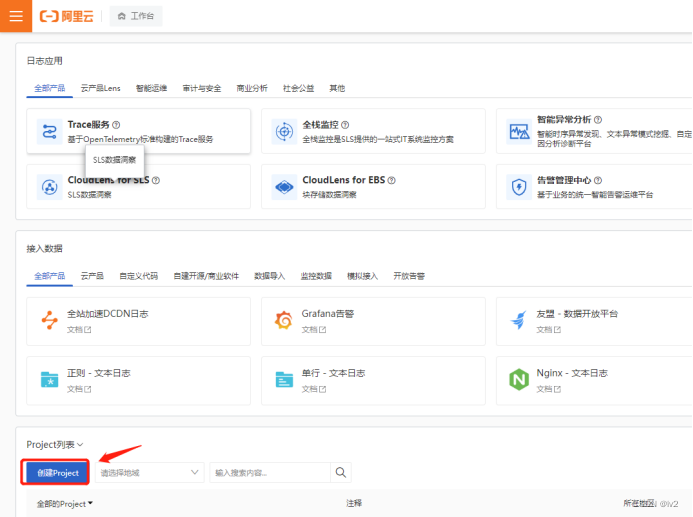Viewport: 693px width, 517px height.
Task: Open the 请选择地域 region dropdown
Action: tap(149, 472)
